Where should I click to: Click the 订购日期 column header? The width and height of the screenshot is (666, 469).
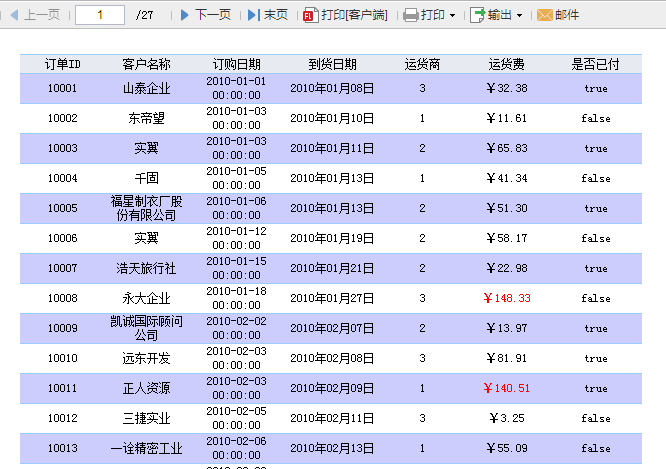pyautogui.click(x=236, y=64)
